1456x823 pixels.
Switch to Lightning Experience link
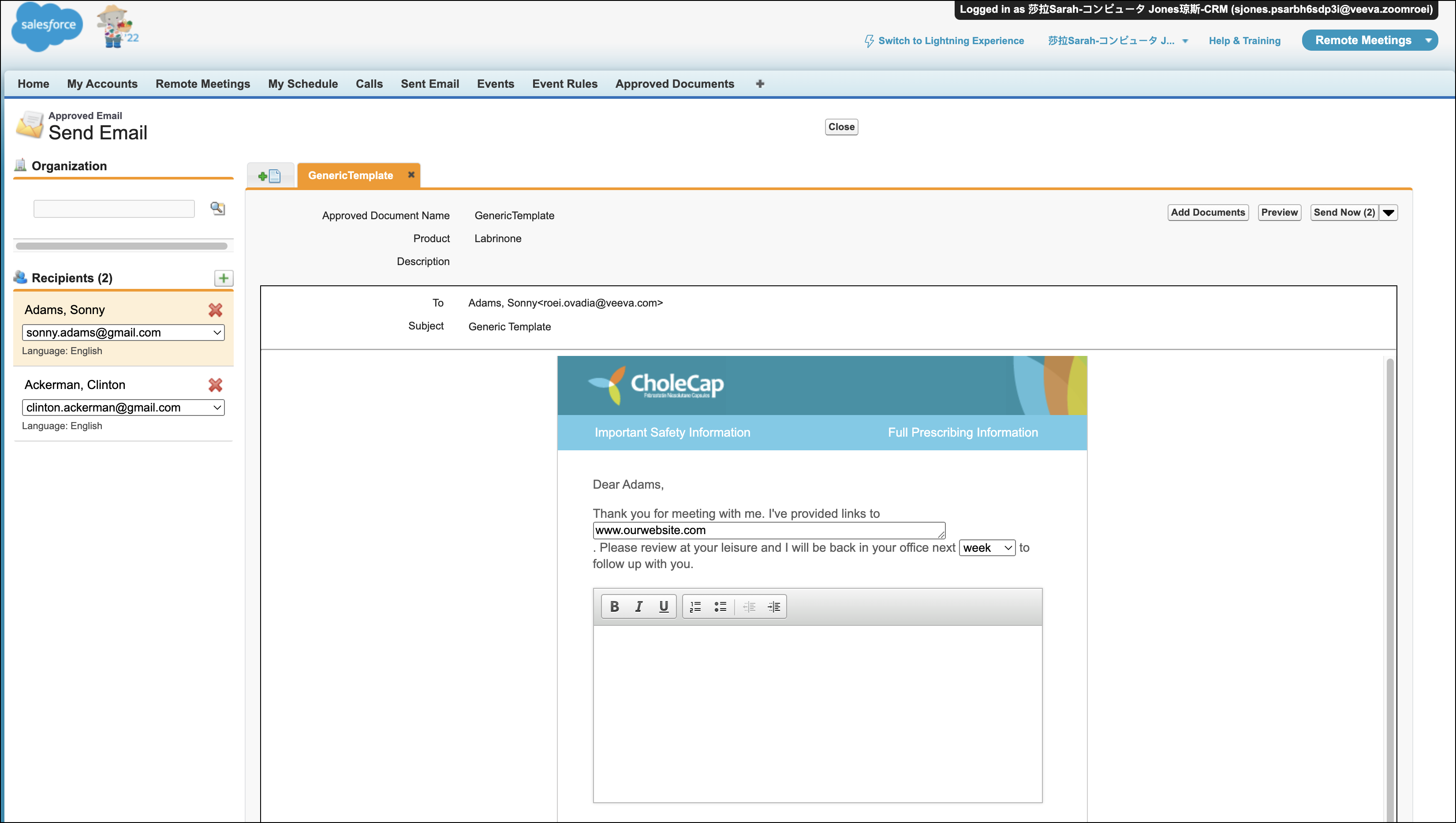point(950,41)
